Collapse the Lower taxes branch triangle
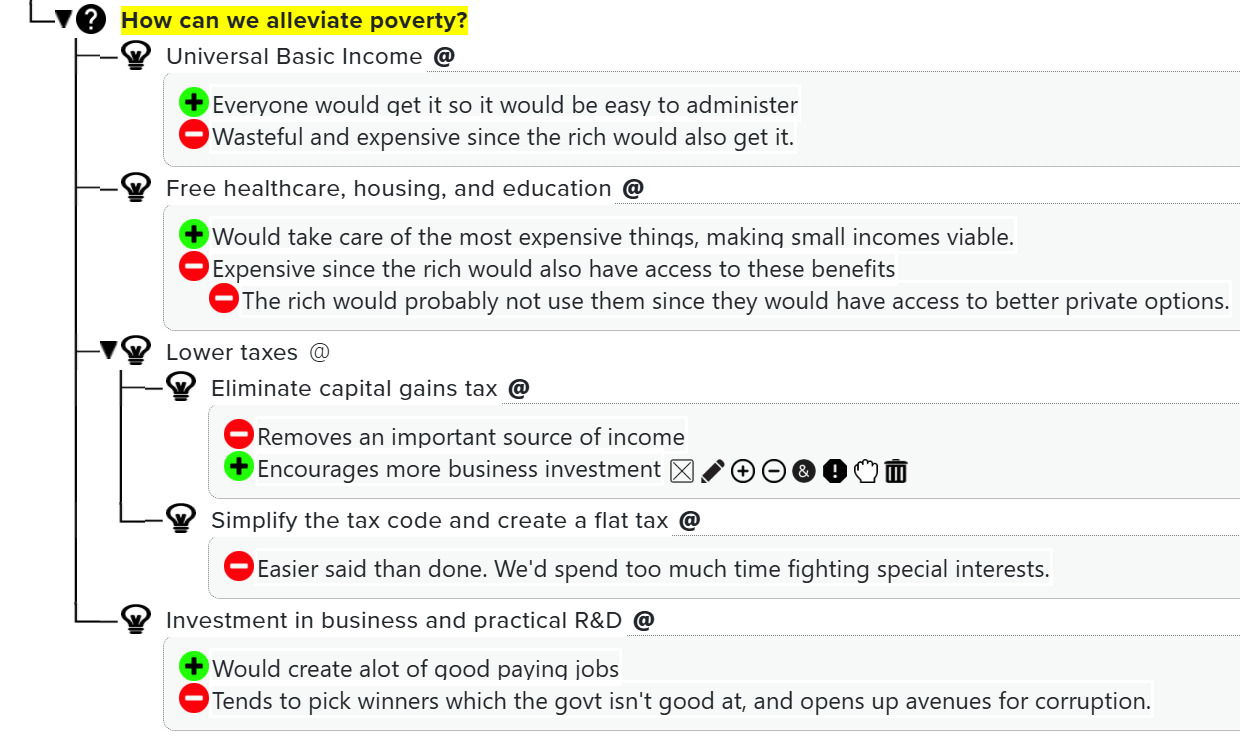Viewport: 1240px width, 742px height. [x=109, y=350]
